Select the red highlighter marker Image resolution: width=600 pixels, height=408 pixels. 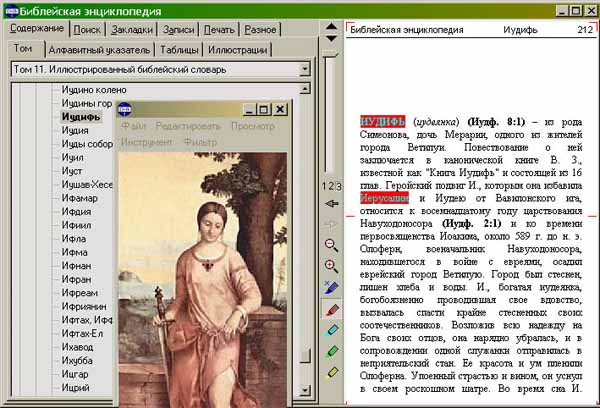point(331,308)
